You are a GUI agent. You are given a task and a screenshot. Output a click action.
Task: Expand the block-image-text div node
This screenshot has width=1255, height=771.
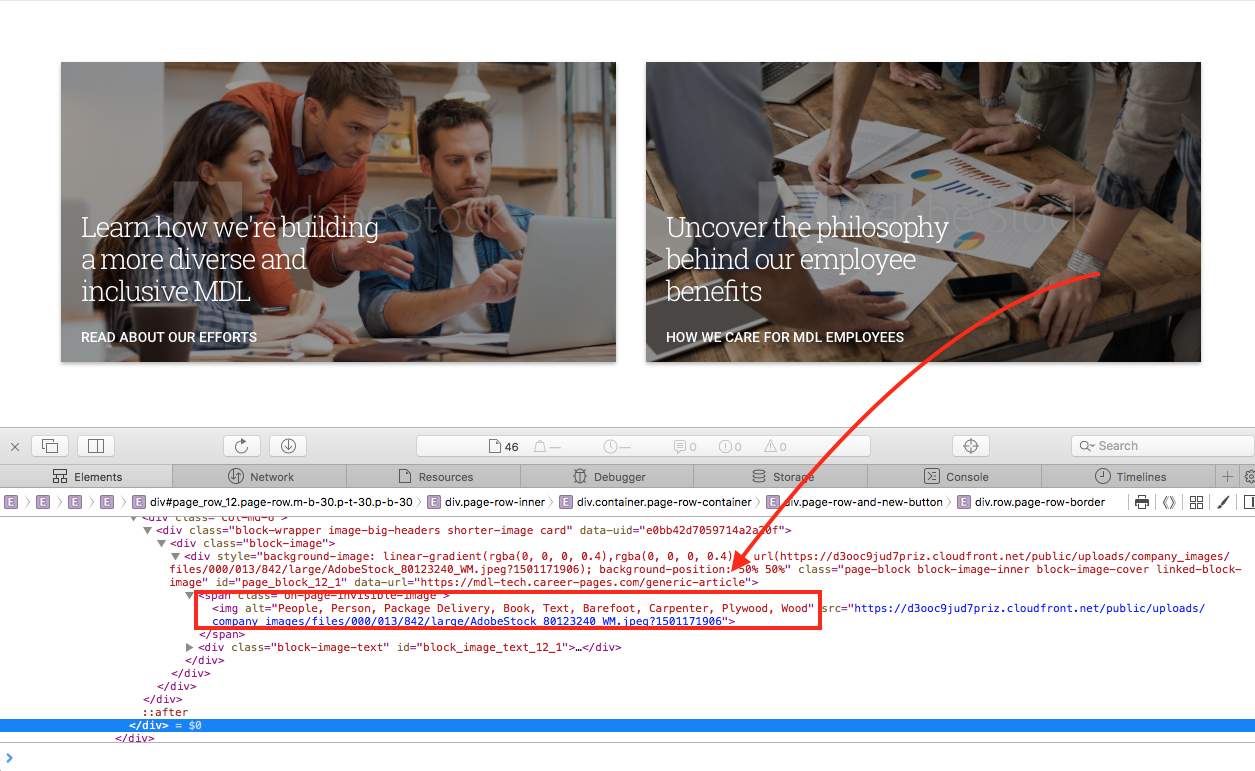(190, 648)
